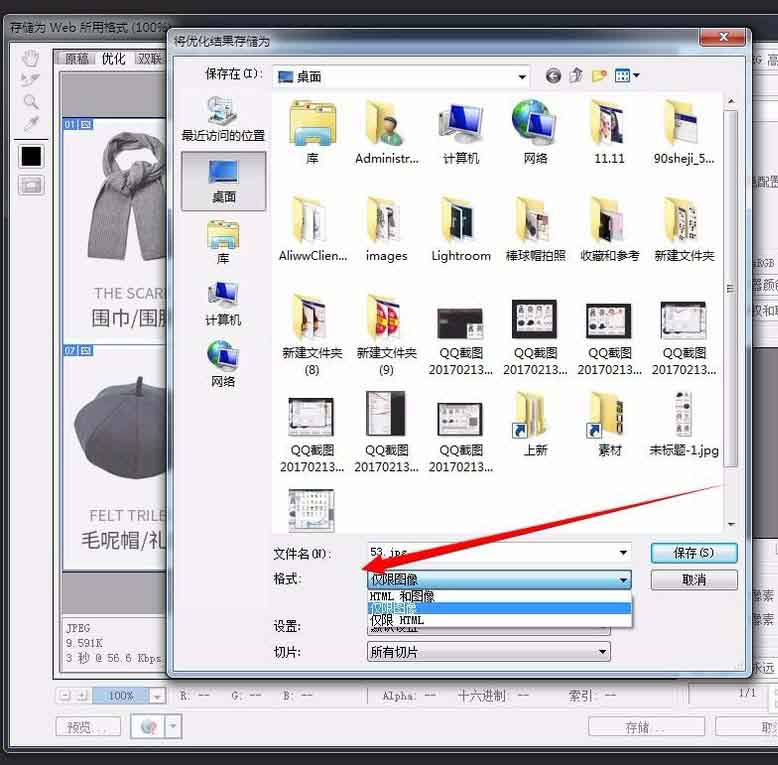Screen dimensions: 778x765
Task: Choose '仅限 HTML' format option
Action: [x=398, y=621]
